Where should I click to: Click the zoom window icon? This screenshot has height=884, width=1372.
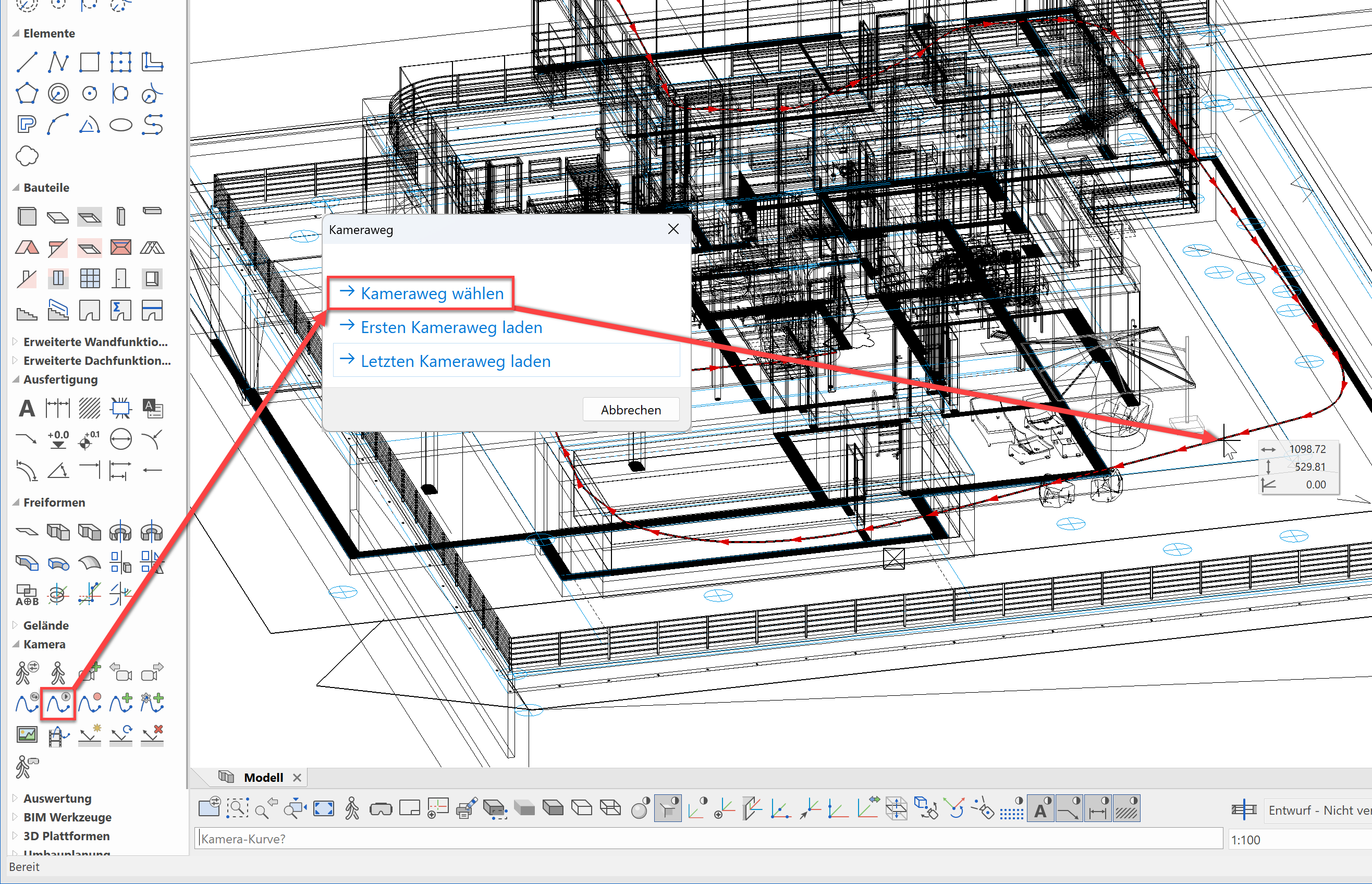coord(237,808)
